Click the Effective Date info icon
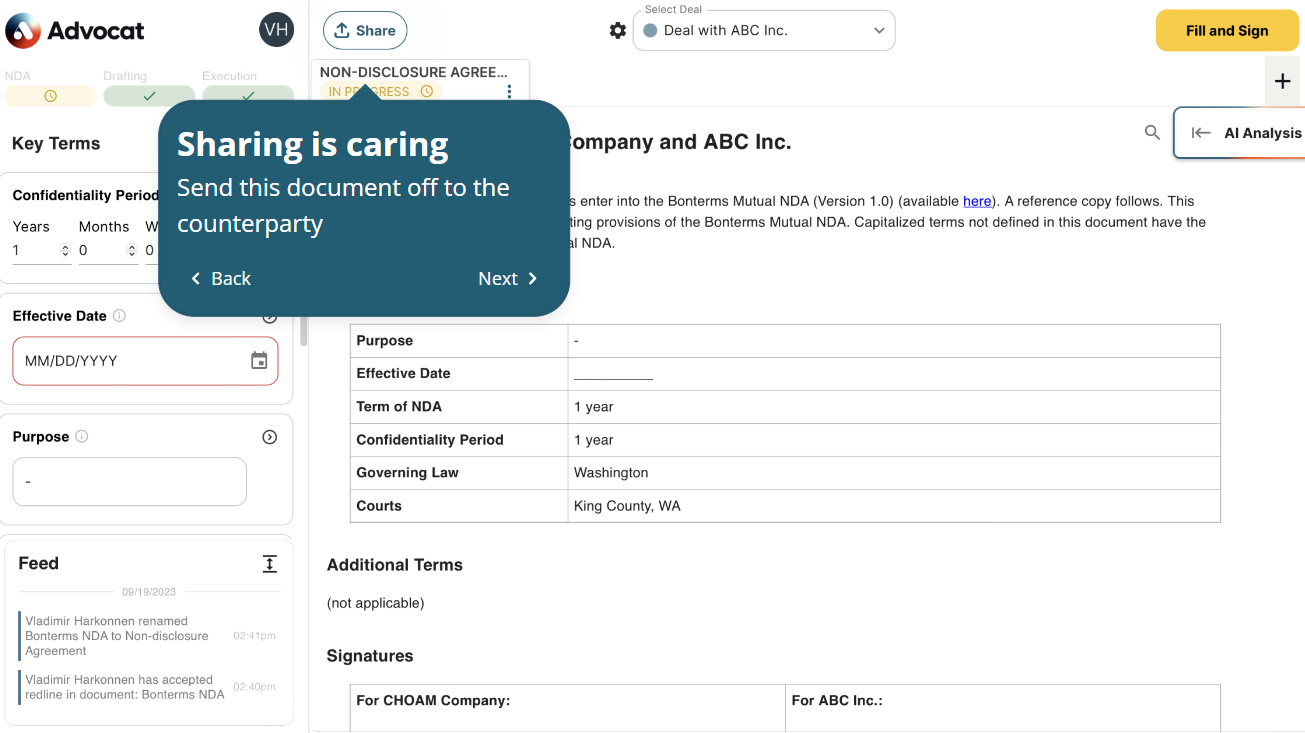This screenshot has height=733, width=1305. click(119, 316)
